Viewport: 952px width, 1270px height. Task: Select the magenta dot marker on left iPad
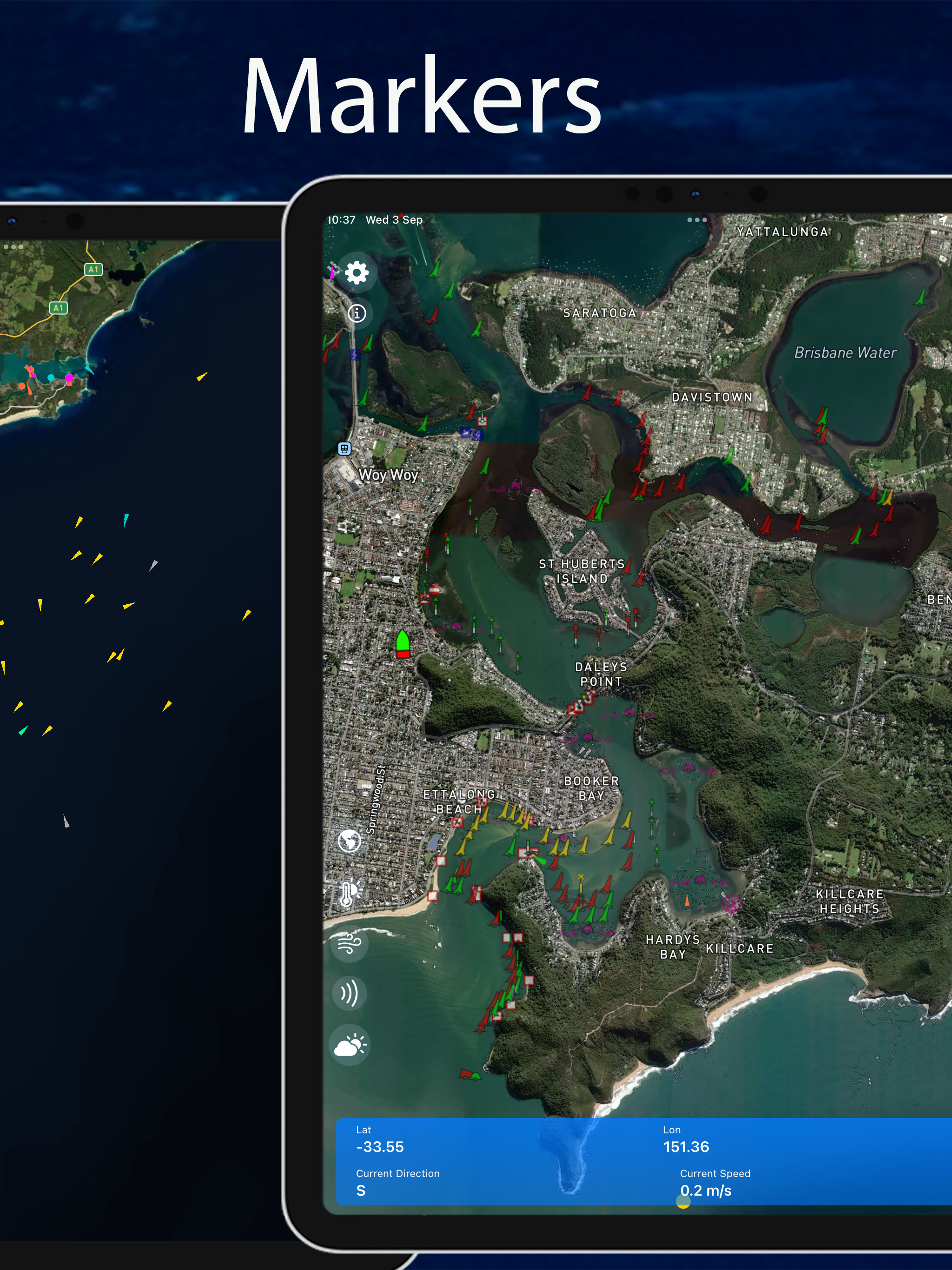(x=69, y=378)
